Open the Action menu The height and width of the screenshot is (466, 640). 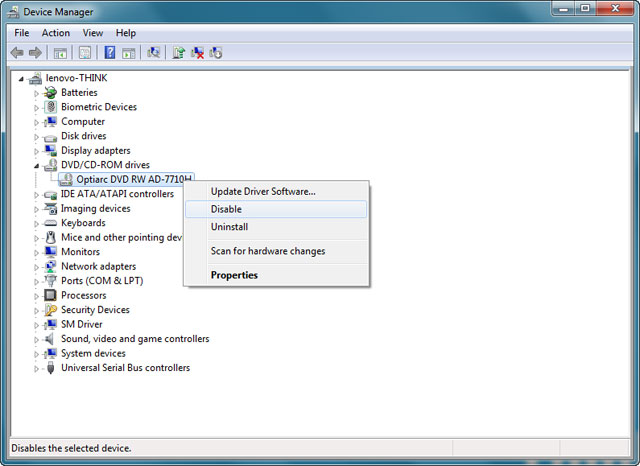[x=56, y=33]
